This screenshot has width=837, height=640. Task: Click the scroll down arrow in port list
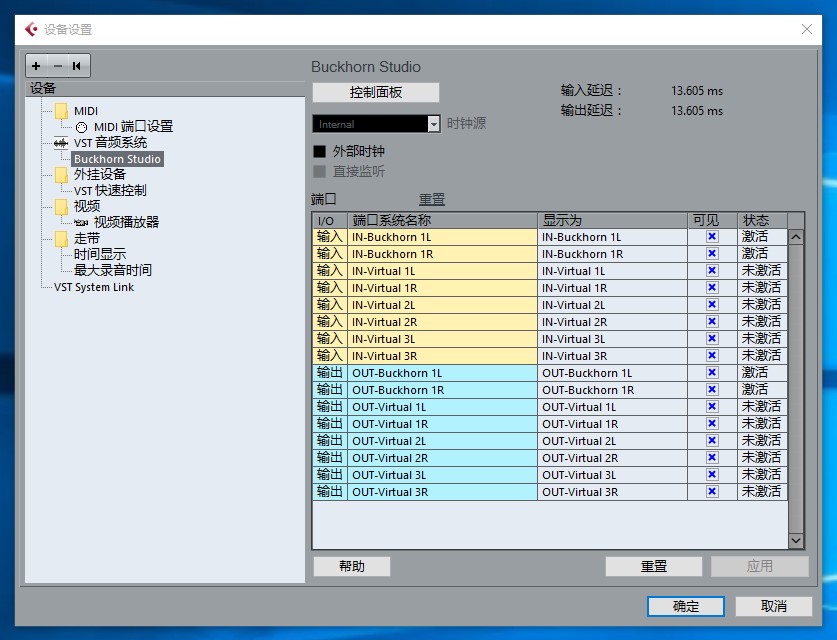pyautogui.click(x=796, y=541)
